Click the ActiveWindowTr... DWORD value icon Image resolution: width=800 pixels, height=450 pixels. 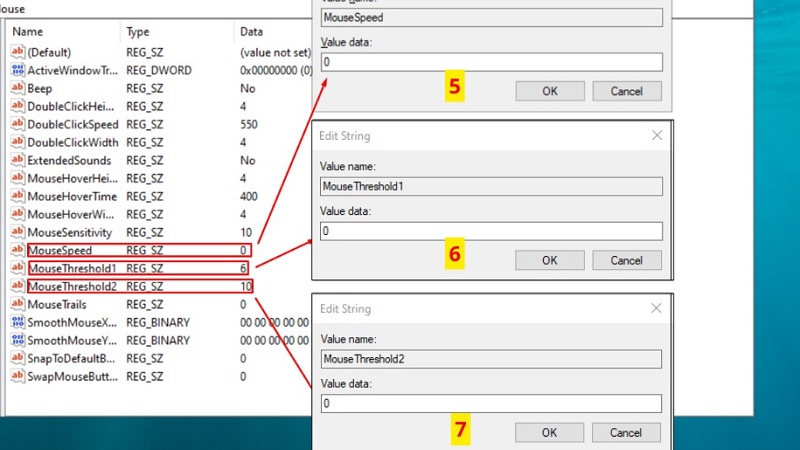click(x=17, y=70)
